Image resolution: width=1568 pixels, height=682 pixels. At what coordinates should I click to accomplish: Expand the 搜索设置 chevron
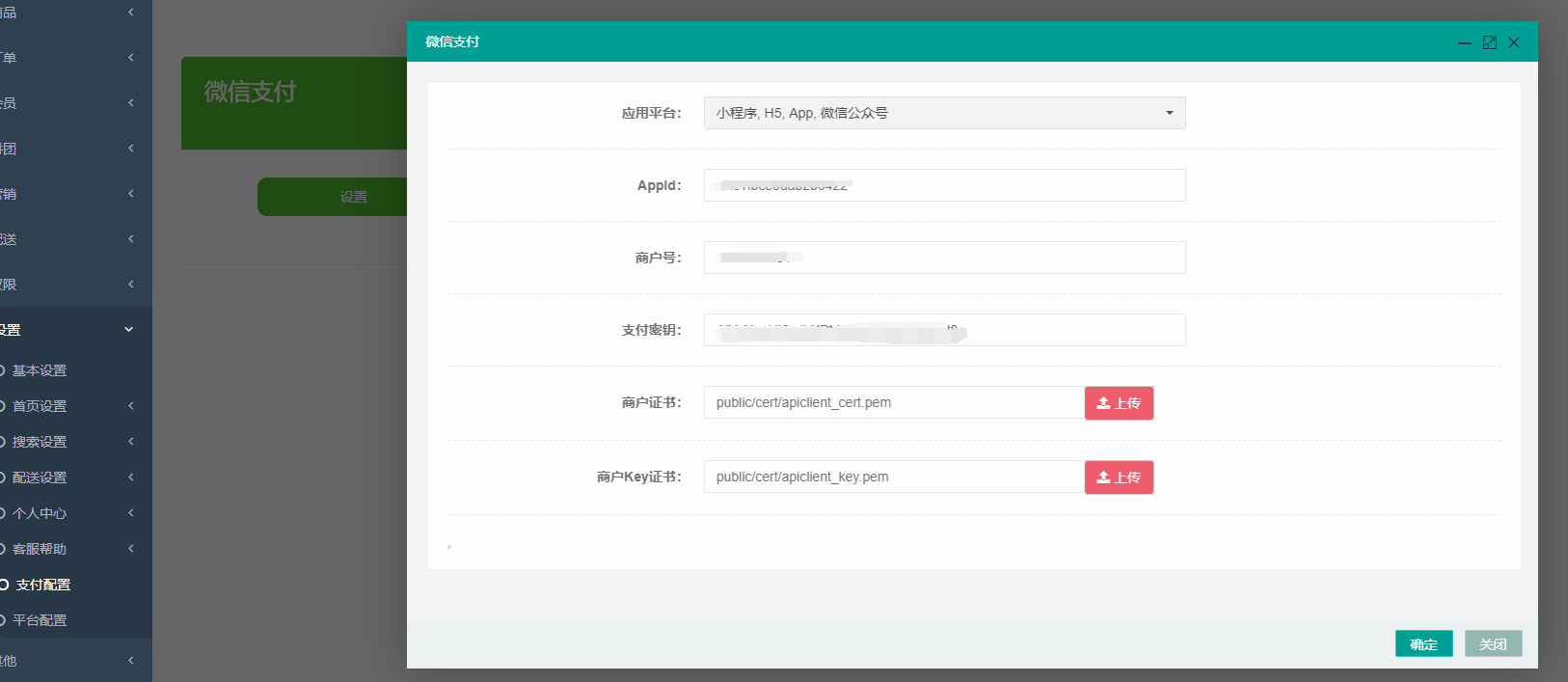(131, 442)
